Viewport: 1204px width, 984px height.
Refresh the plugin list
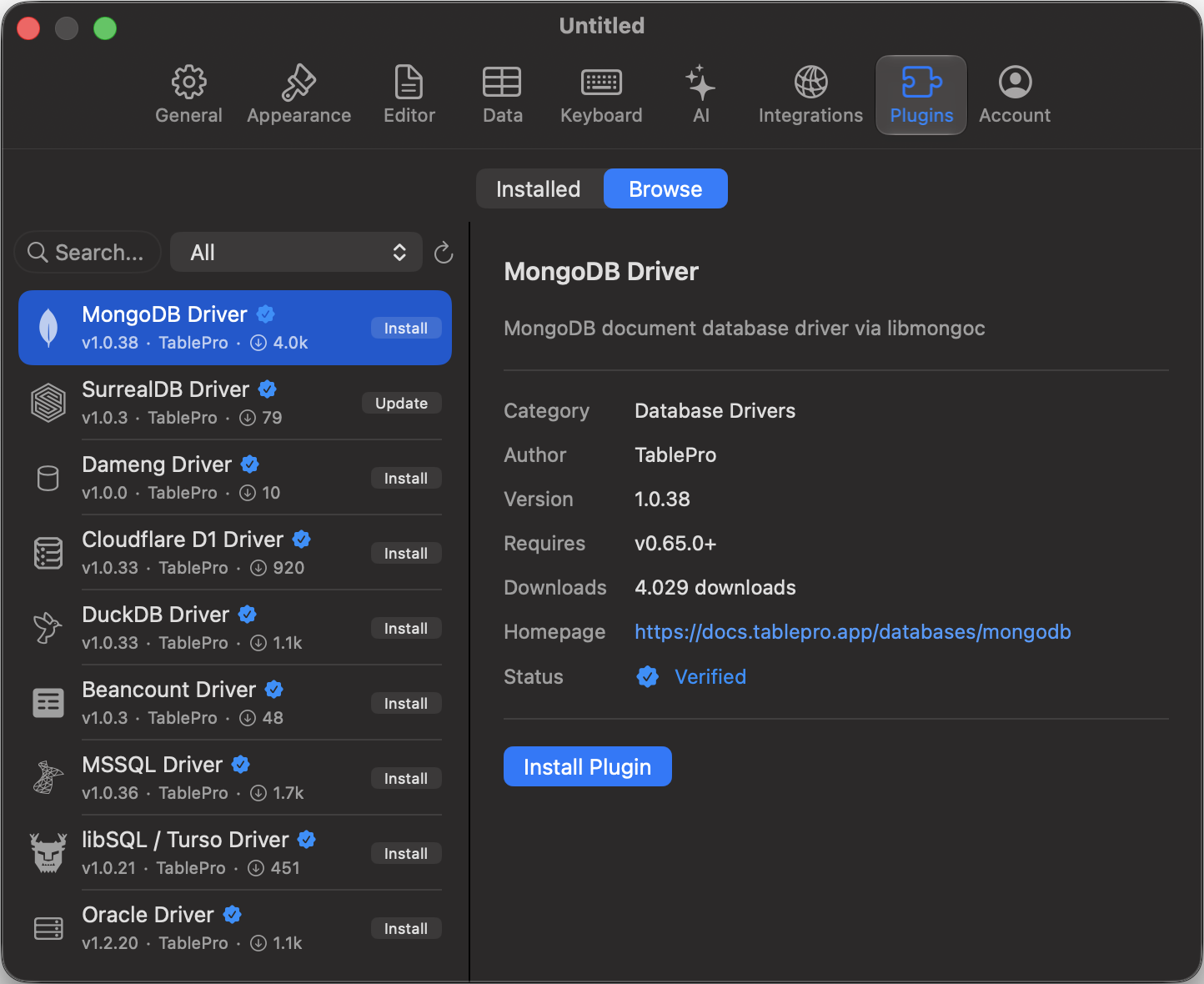pos(444,252)
